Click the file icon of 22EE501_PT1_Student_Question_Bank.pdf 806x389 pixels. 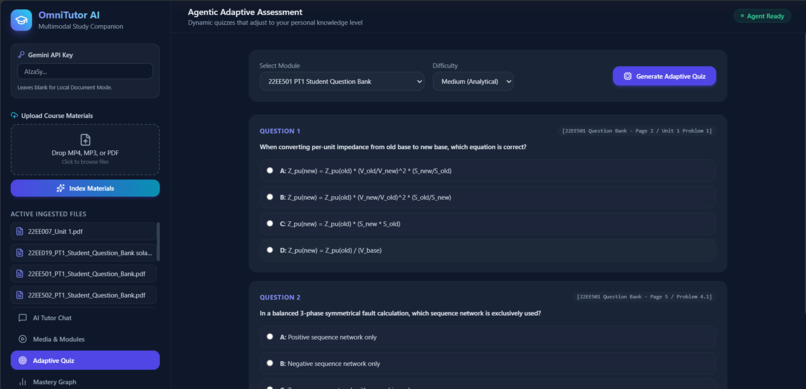tap(20, 274)
